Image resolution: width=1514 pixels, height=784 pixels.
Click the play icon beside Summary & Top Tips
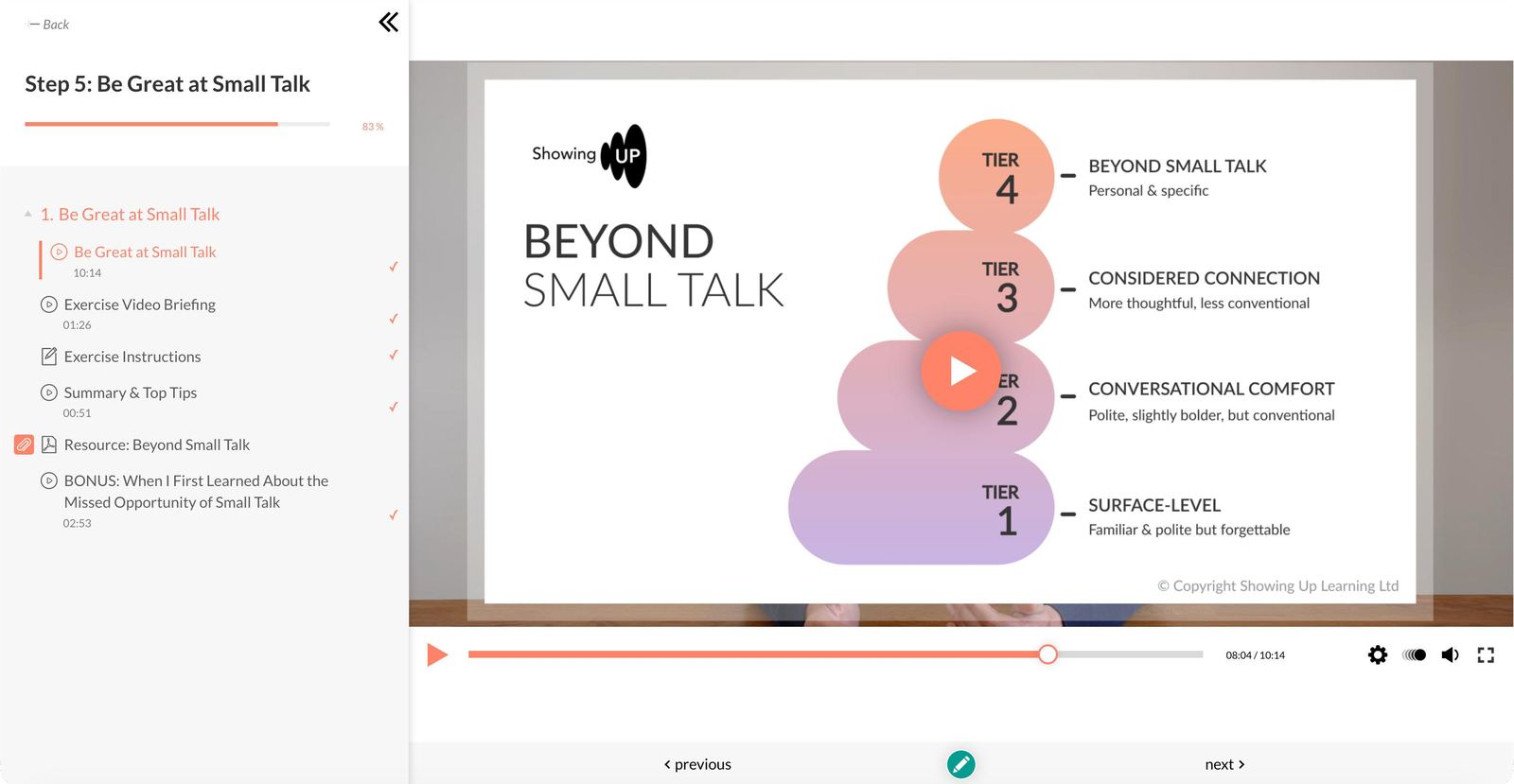[49, 392]
